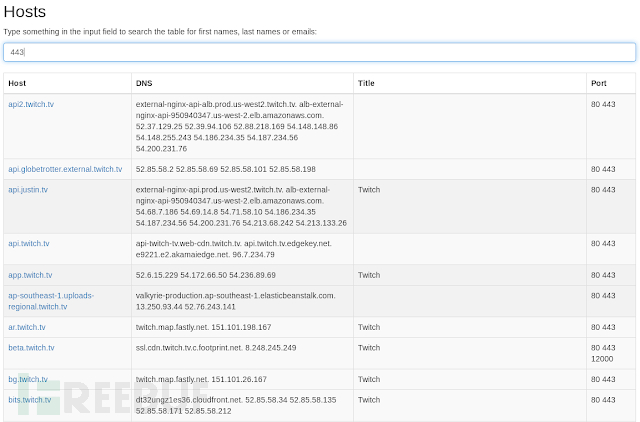Open the api.globetrotter.external.twitch.tv link
Viewport: 640px width, 422px height.
(65, 169)
